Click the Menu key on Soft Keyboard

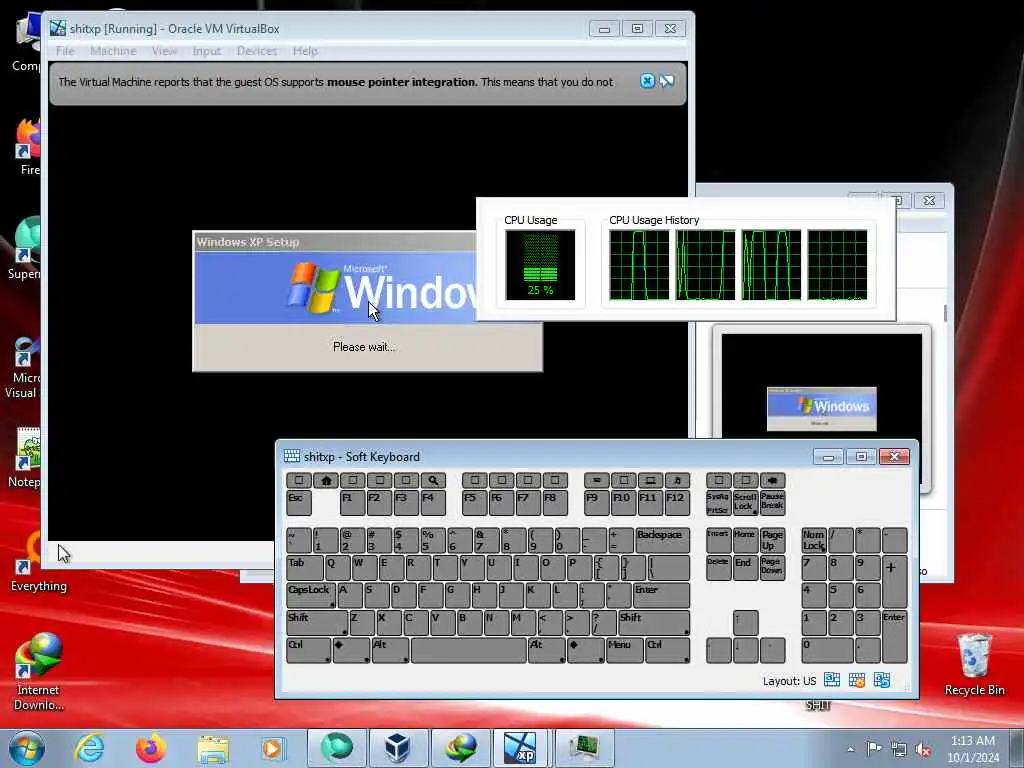click(x=624, y=650)
